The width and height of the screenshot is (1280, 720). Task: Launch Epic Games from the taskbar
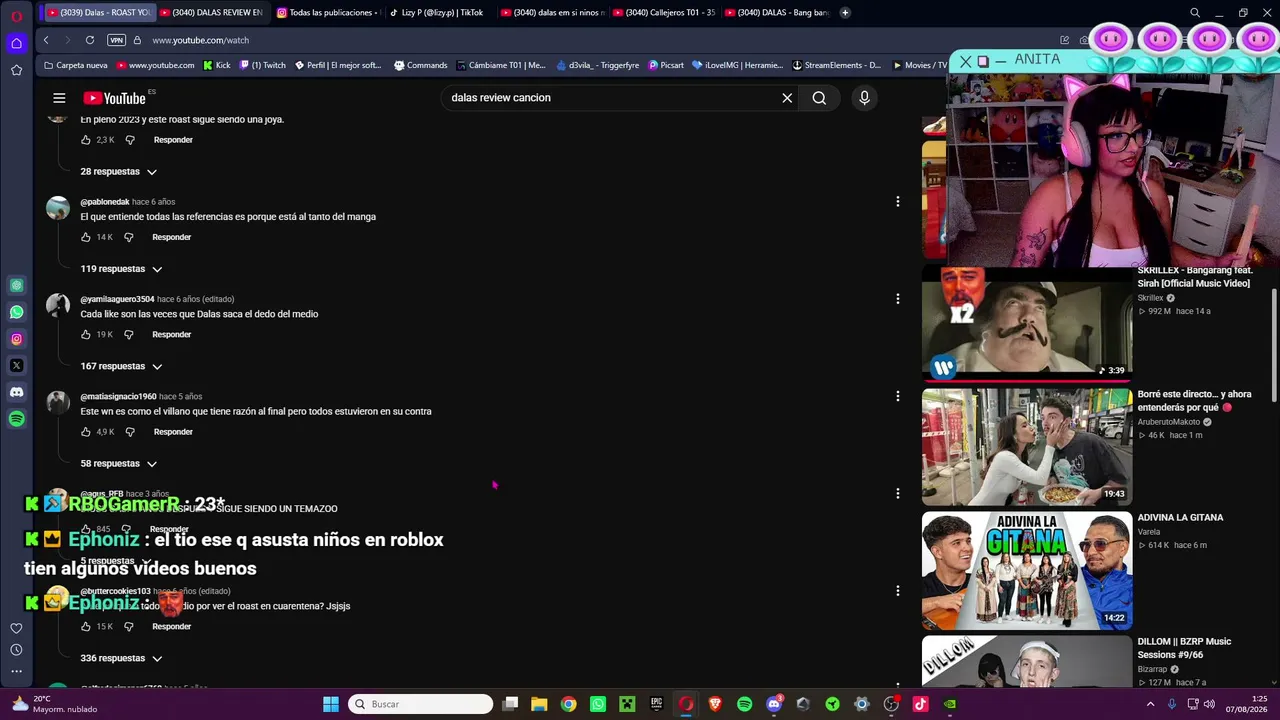point(656,704)
